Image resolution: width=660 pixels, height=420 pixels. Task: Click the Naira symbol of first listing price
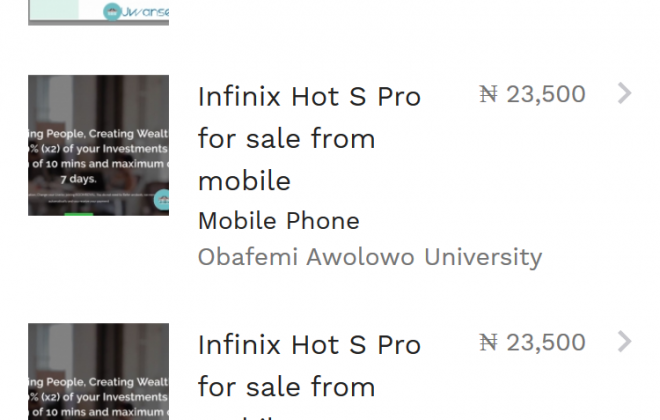tap(488, 95)
